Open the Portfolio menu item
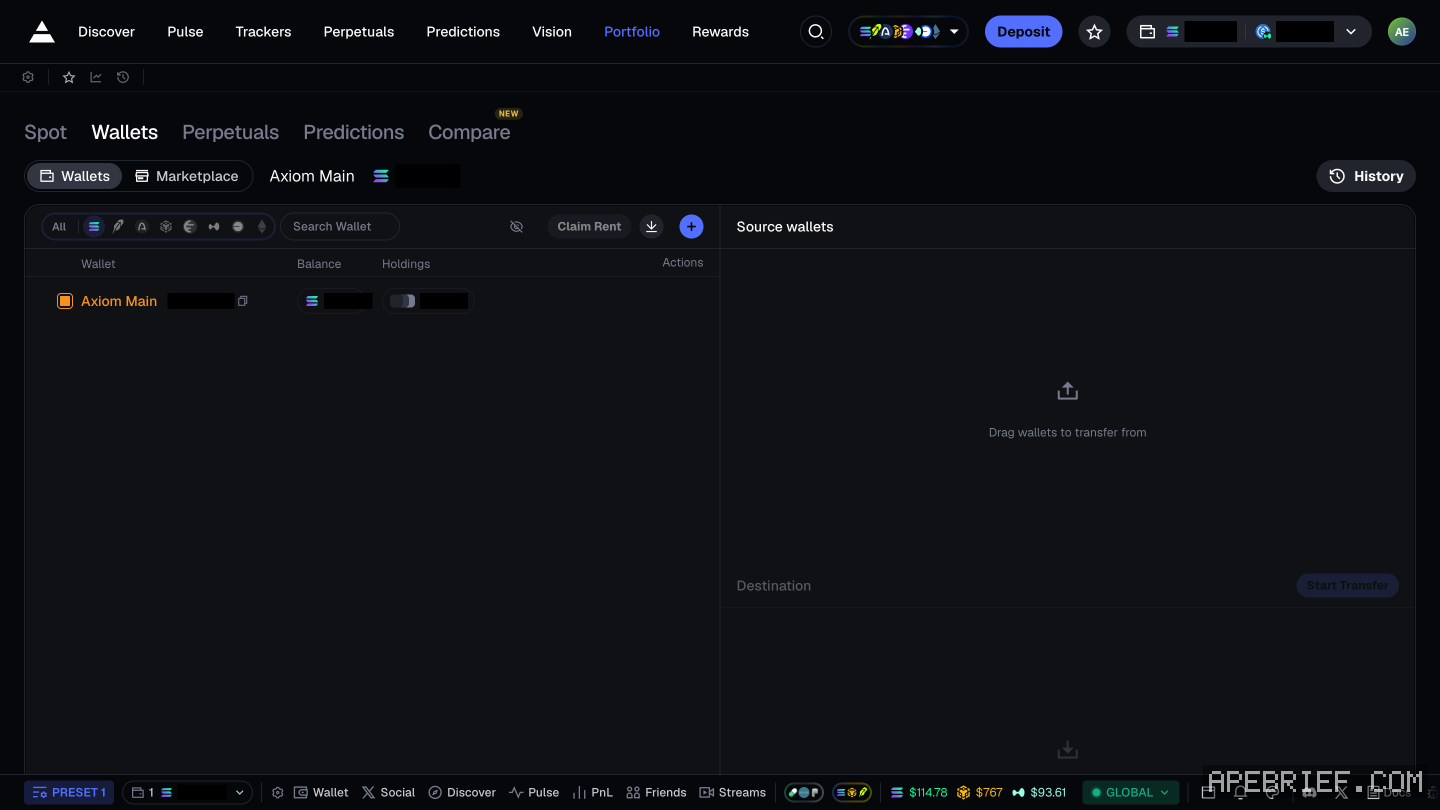Screen dimensions: 1440x810 [x=632, y=32]
